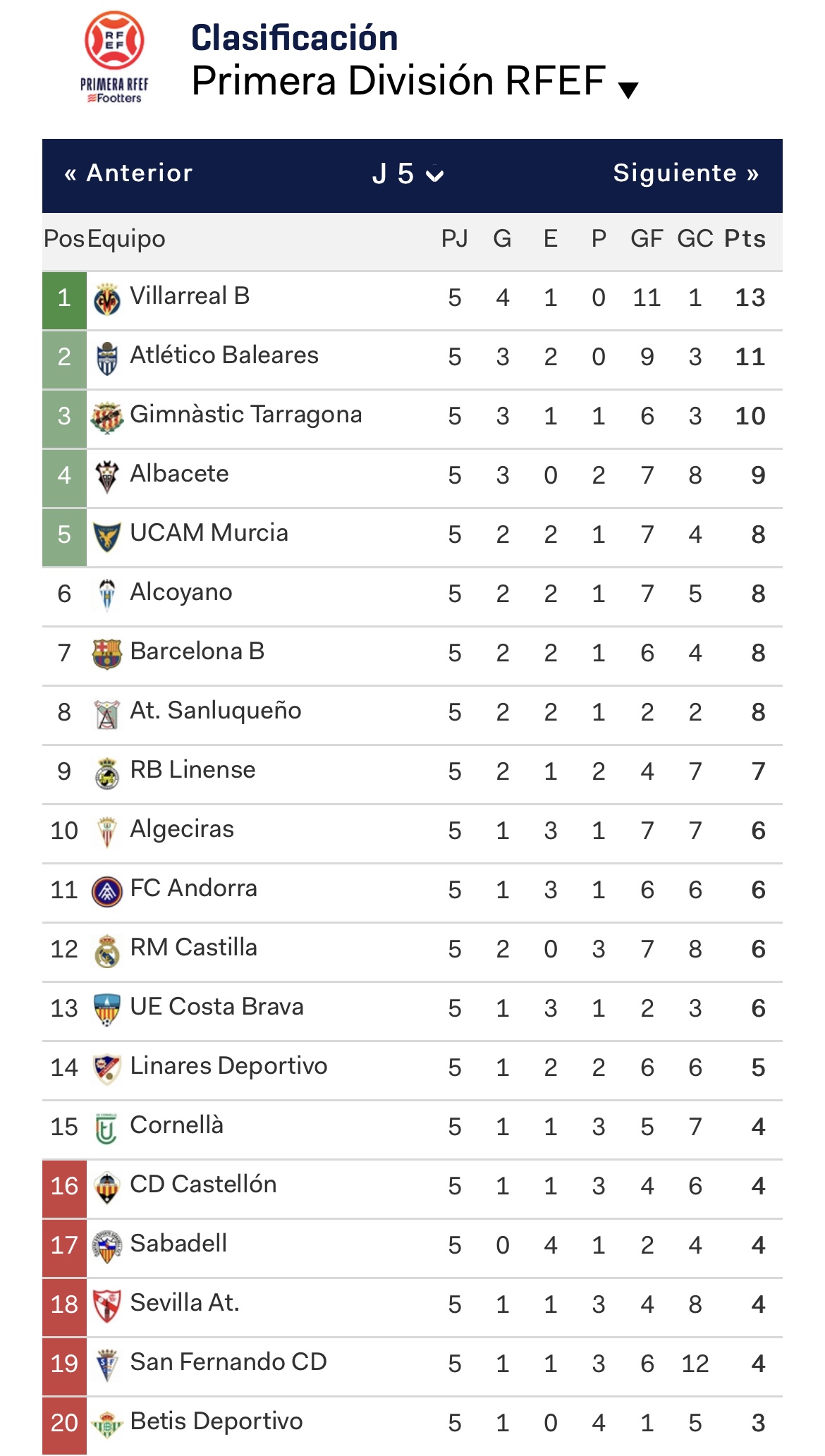Click the Albacete club crest
Viewport: 825px width, 1456px height.
107,477
